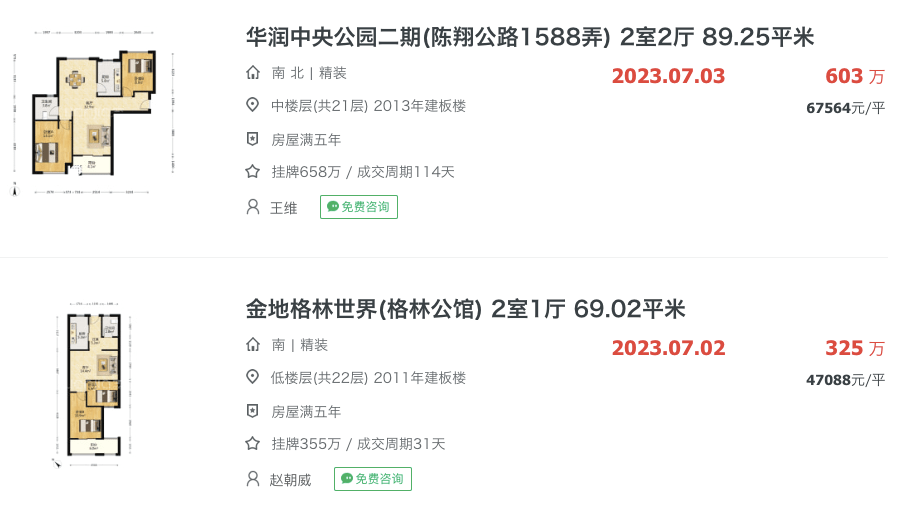Screen dimensions: 916x514
Task: Click shield icon in second listing
Action: tap(253, 411)
